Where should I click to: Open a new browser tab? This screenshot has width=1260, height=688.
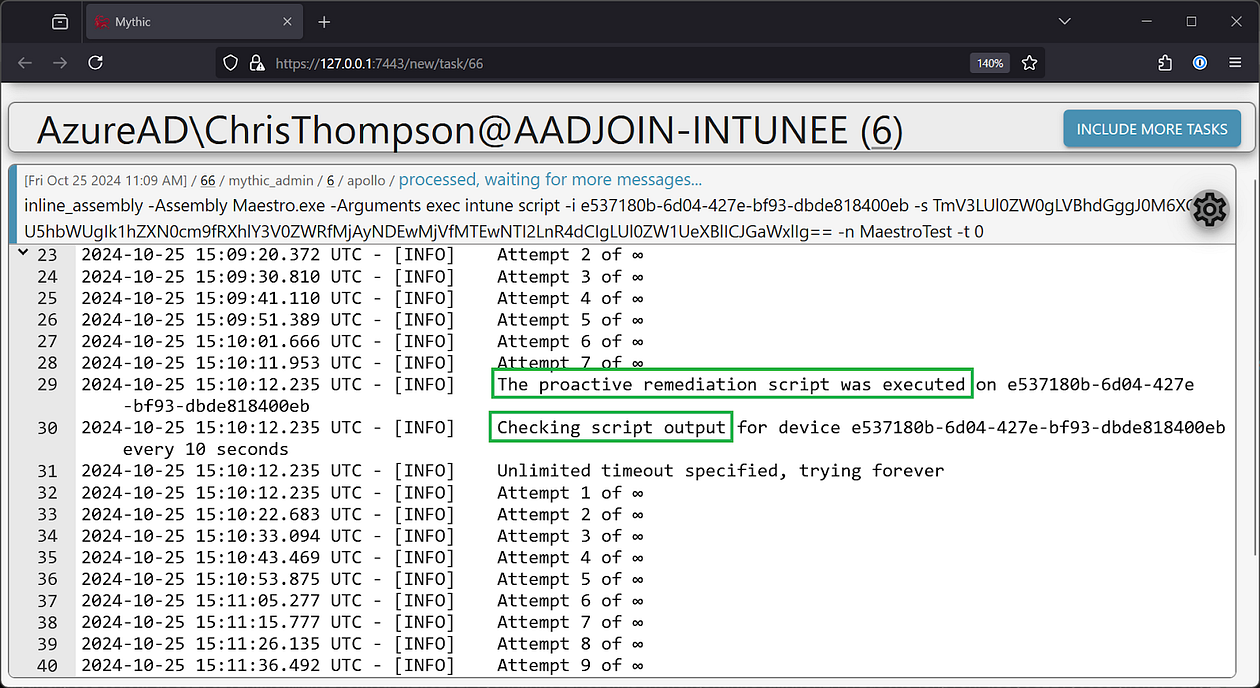[324, 22]
